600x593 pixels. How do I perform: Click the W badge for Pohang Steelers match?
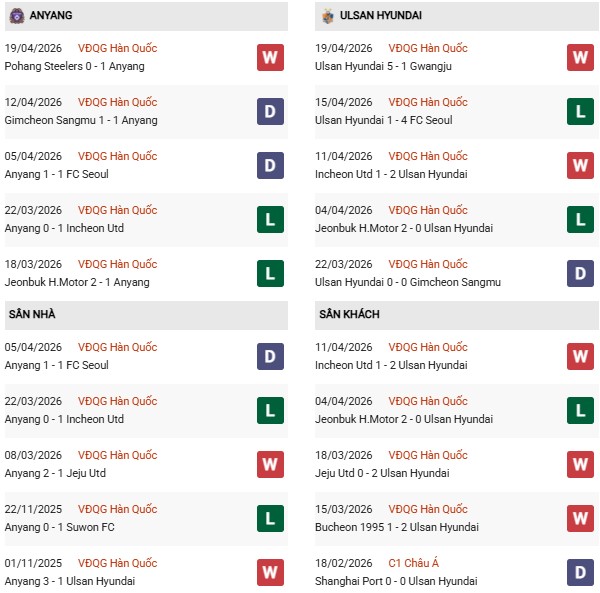pos(270,57)
